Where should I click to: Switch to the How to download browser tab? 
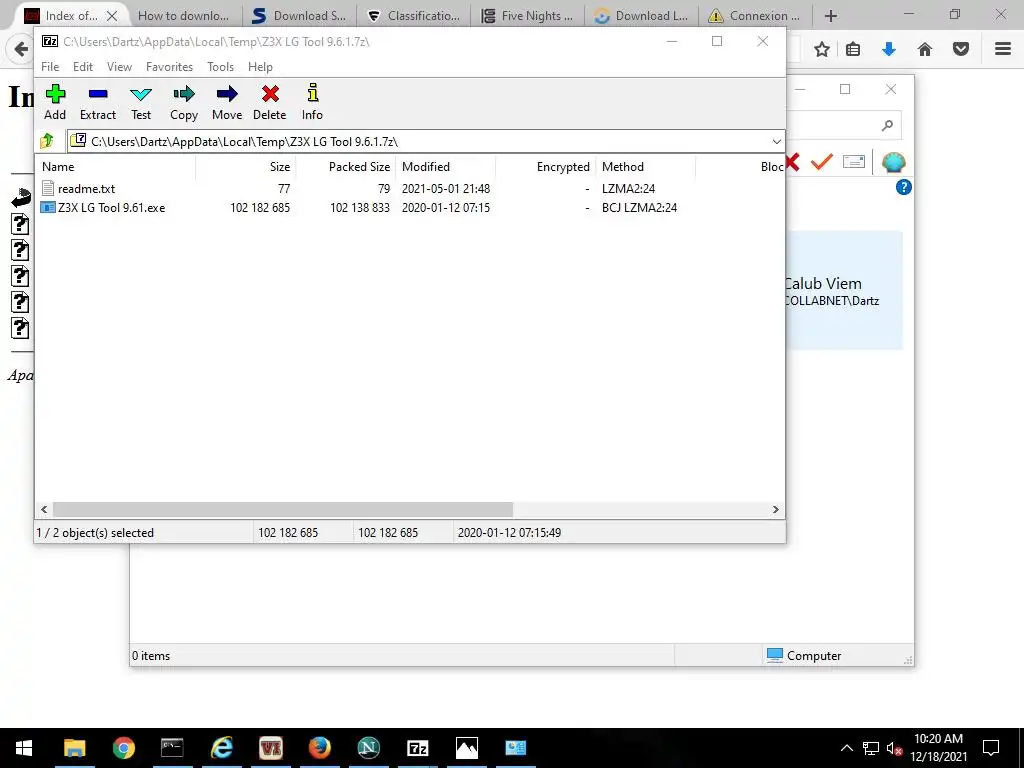tap(184, 16)
